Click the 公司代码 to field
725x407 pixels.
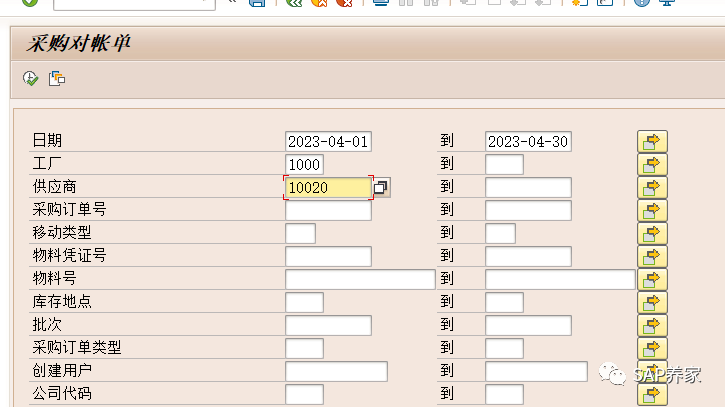pyautogui.click(x=504, y=395)
